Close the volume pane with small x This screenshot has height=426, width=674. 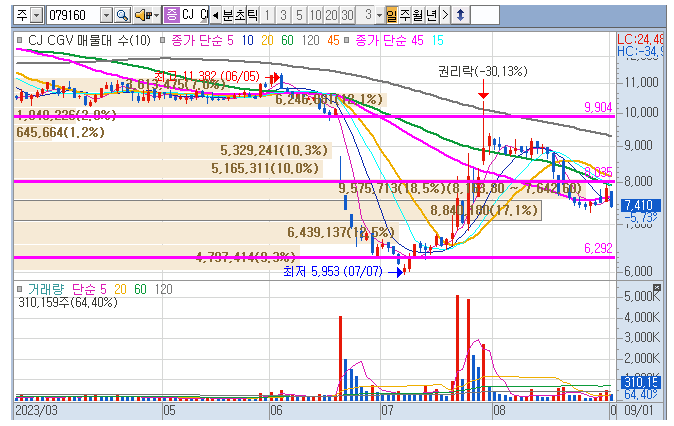[656, 287]
